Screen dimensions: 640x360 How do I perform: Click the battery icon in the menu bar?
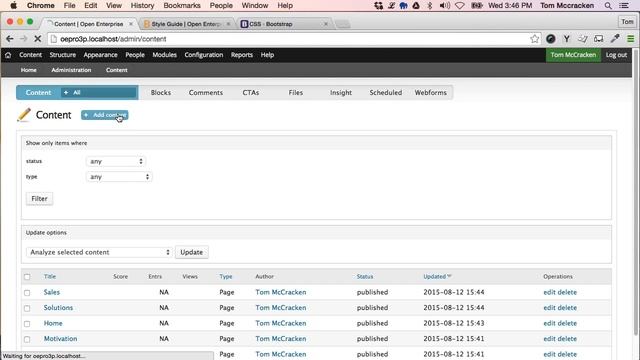476,5
